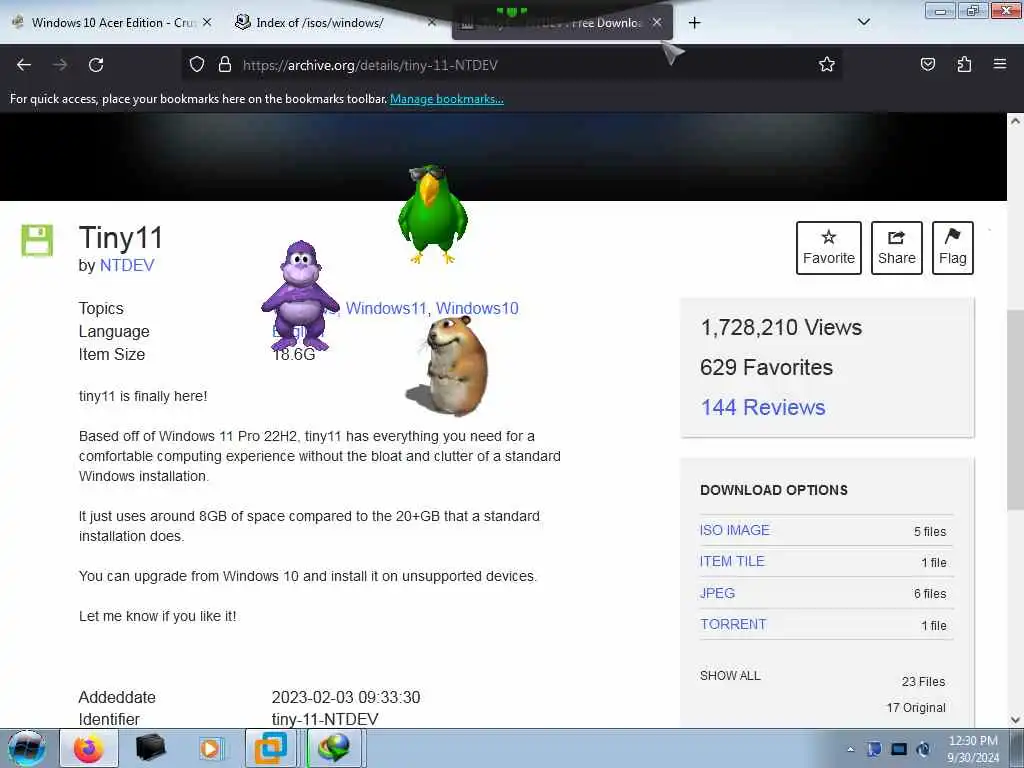Open volume tray icon
This screenshot has height=768, width=1024.
point(923,749)
